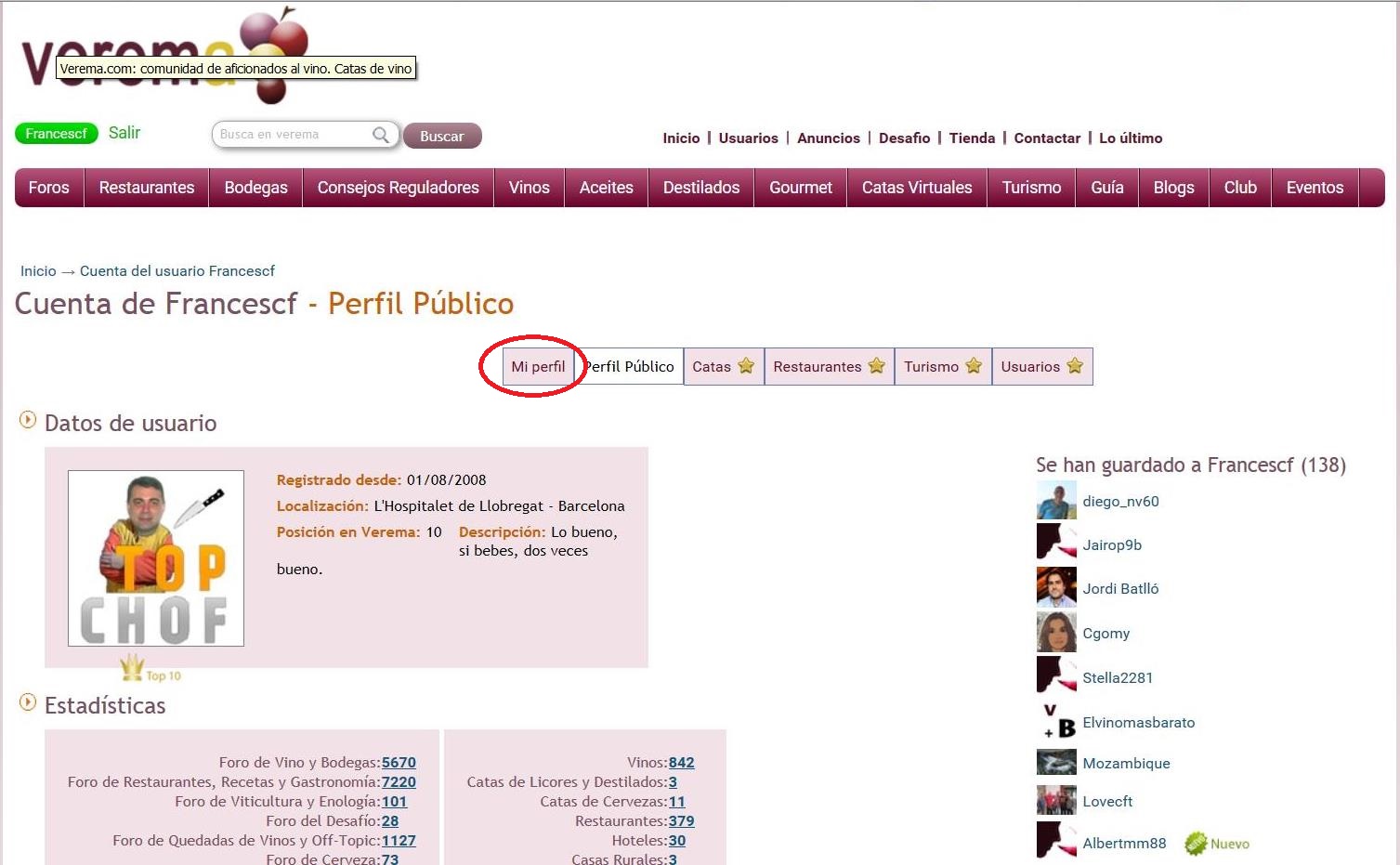Click the Verema grapes logo
This screenshot has height=865, width=1400.
165,56
